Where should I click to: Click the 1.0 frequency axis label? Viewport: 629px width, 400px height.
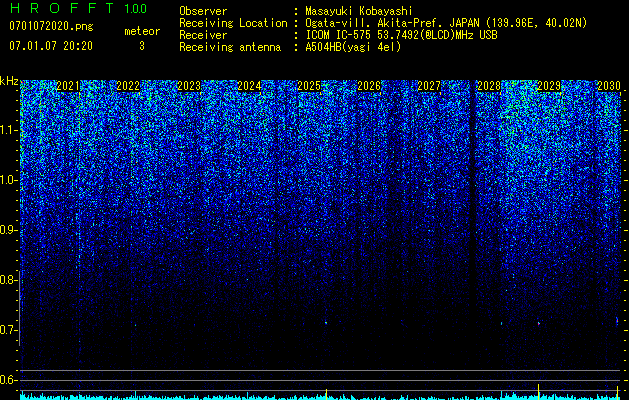click(x=8, y=180)
